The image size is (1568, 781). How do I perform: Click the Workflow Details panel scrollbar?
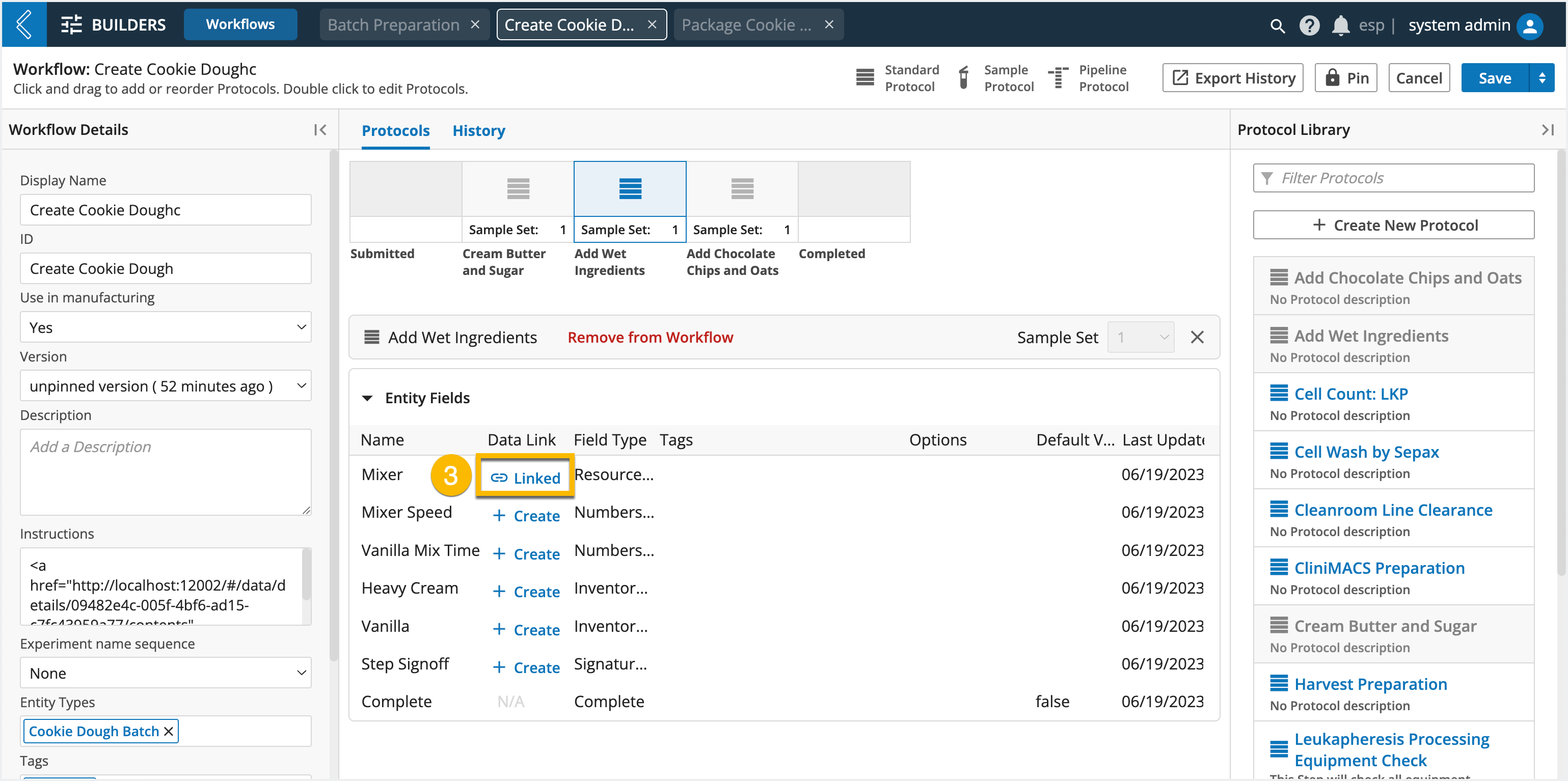[x=333, y=406]
